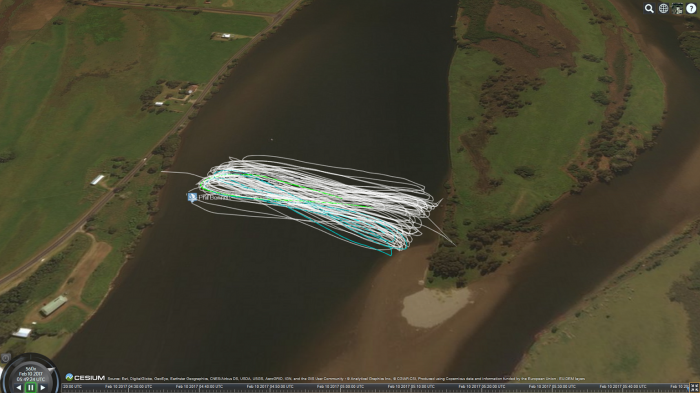Image resolution: width=700 pixels, height=393 pixels.
Task: Open the geocoder search magnifier icon
Action: 649,8
